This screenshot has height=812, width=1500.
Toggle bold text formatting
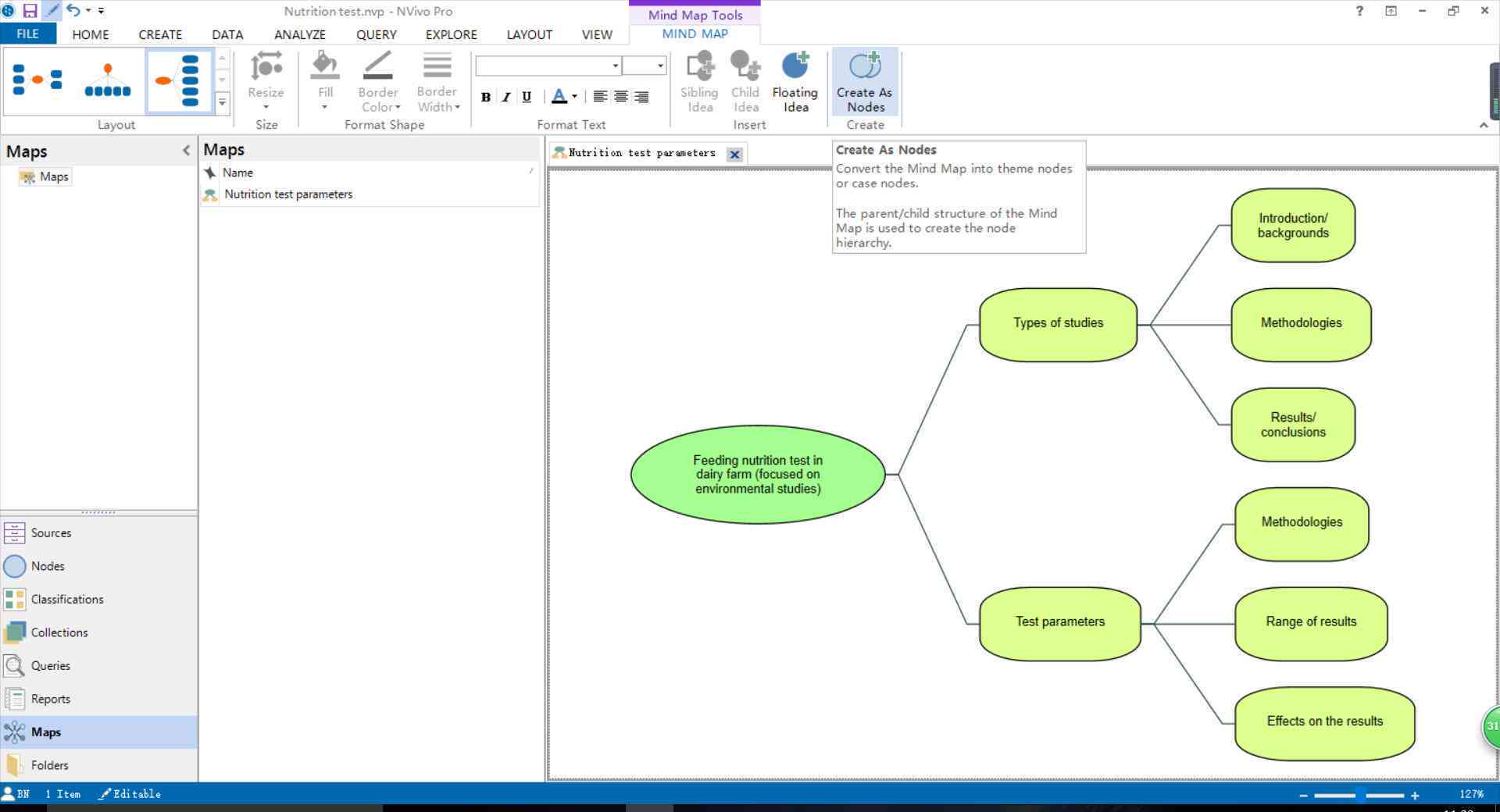(x=486, y=97)
